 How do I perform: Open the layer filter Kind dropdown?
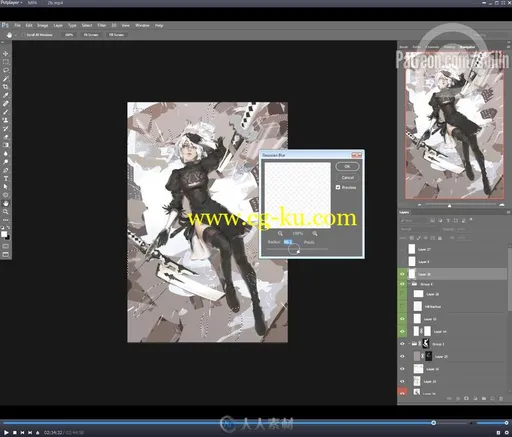tap(413, 221)
